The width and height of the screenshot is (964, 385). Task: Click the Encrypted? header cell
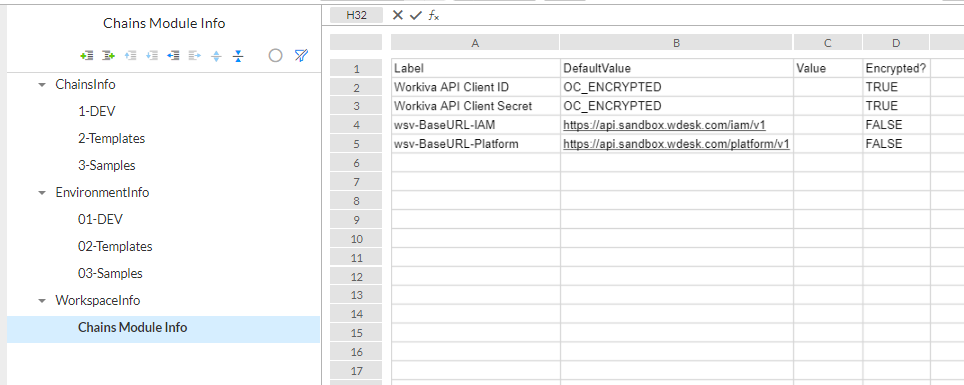pyautogui.click(x=896, y=68)
